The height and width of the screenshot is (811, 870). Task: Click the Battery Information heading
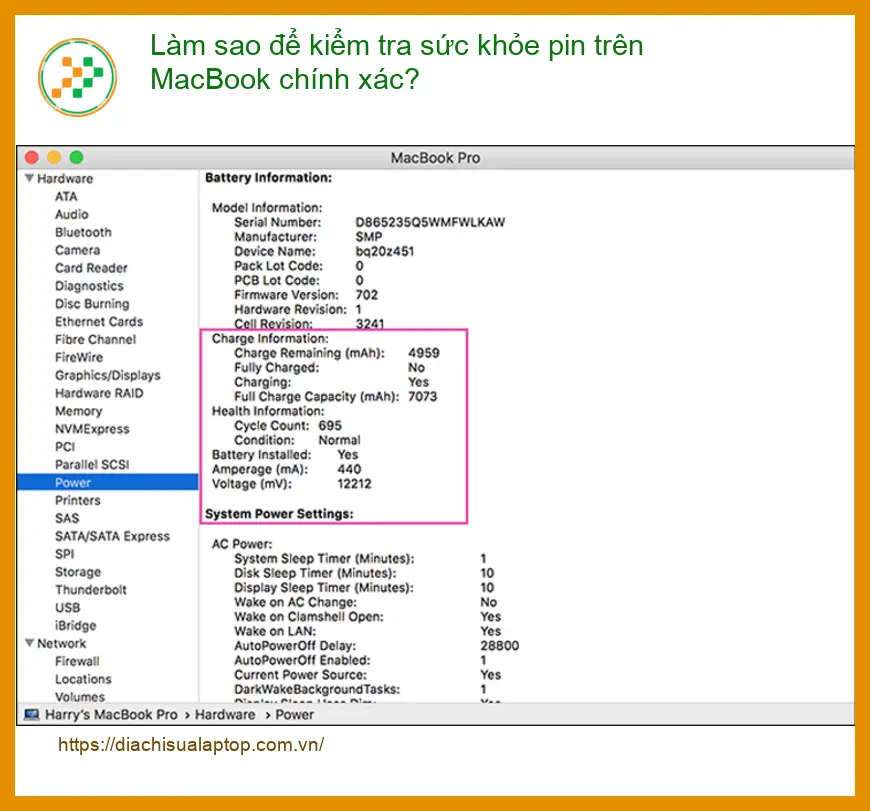269,178
